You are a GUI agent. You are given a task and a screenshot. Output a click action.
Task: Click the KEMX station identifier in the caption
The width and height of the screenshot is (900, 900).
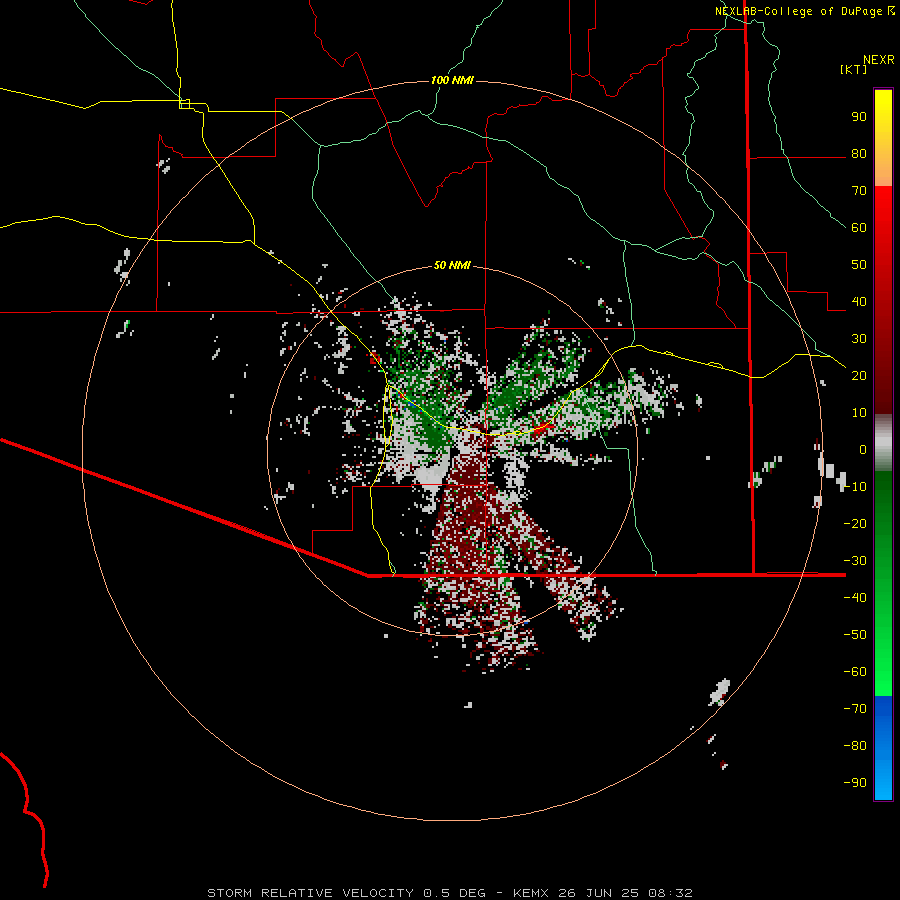pyautogui.click(x=531, y=893)
